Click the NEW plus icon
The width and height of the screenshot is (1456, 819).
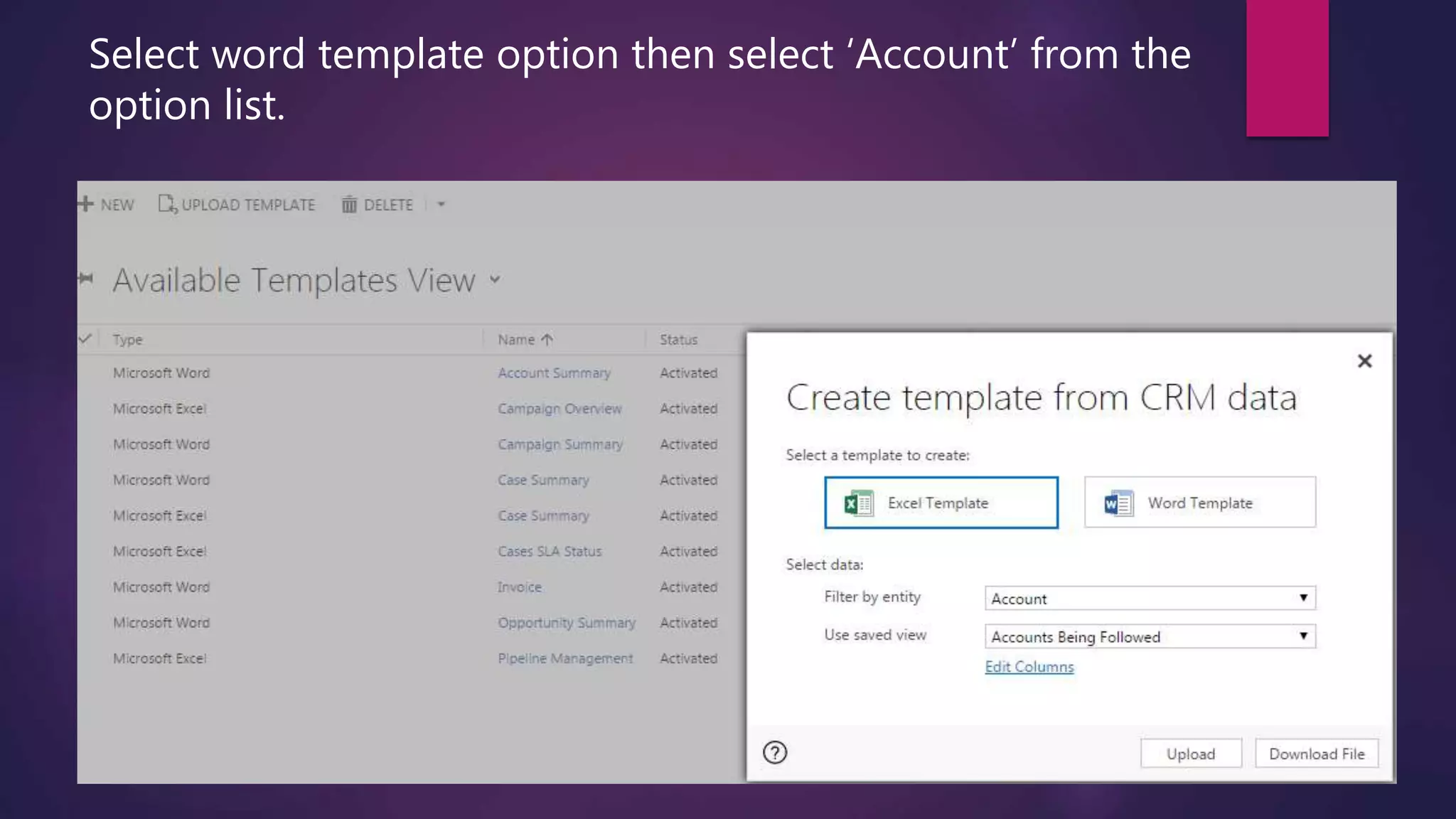pos(86,204)
